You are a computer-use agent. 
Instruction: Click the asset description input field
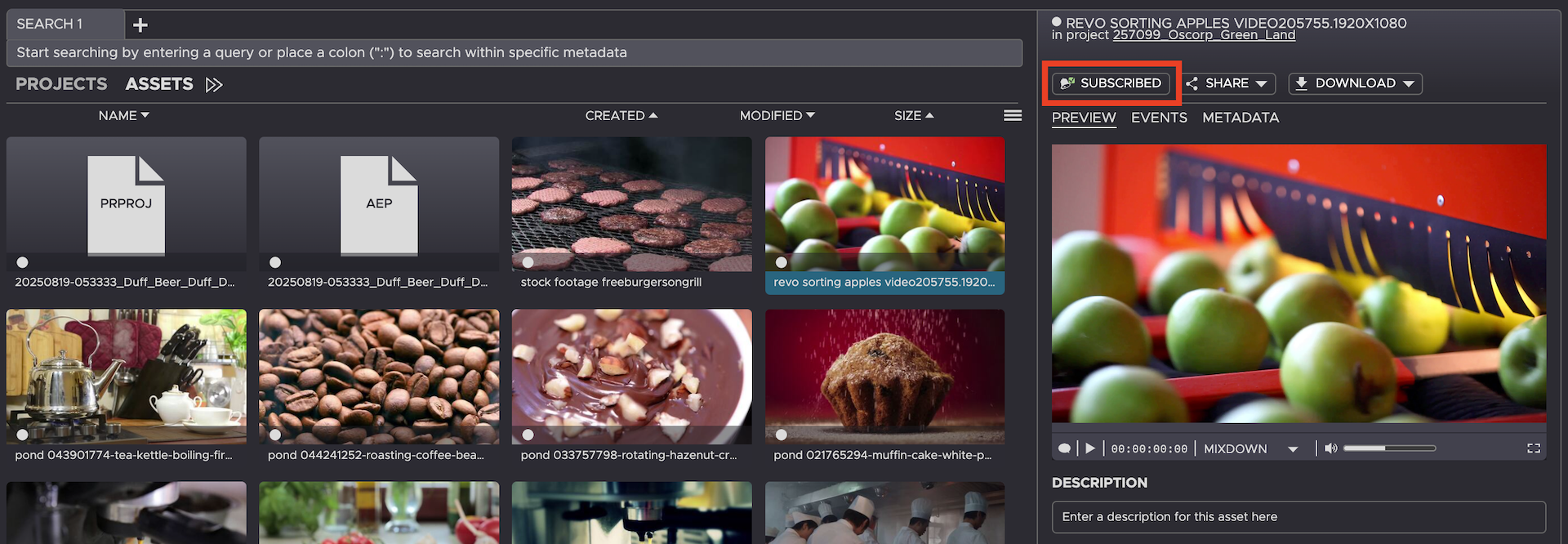coord(1298,517)
